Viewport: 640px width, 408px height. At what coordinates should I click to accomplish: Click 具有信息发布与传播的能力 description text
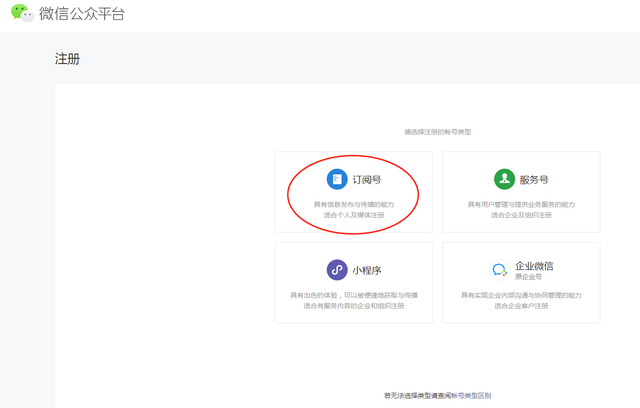[354, 204]
